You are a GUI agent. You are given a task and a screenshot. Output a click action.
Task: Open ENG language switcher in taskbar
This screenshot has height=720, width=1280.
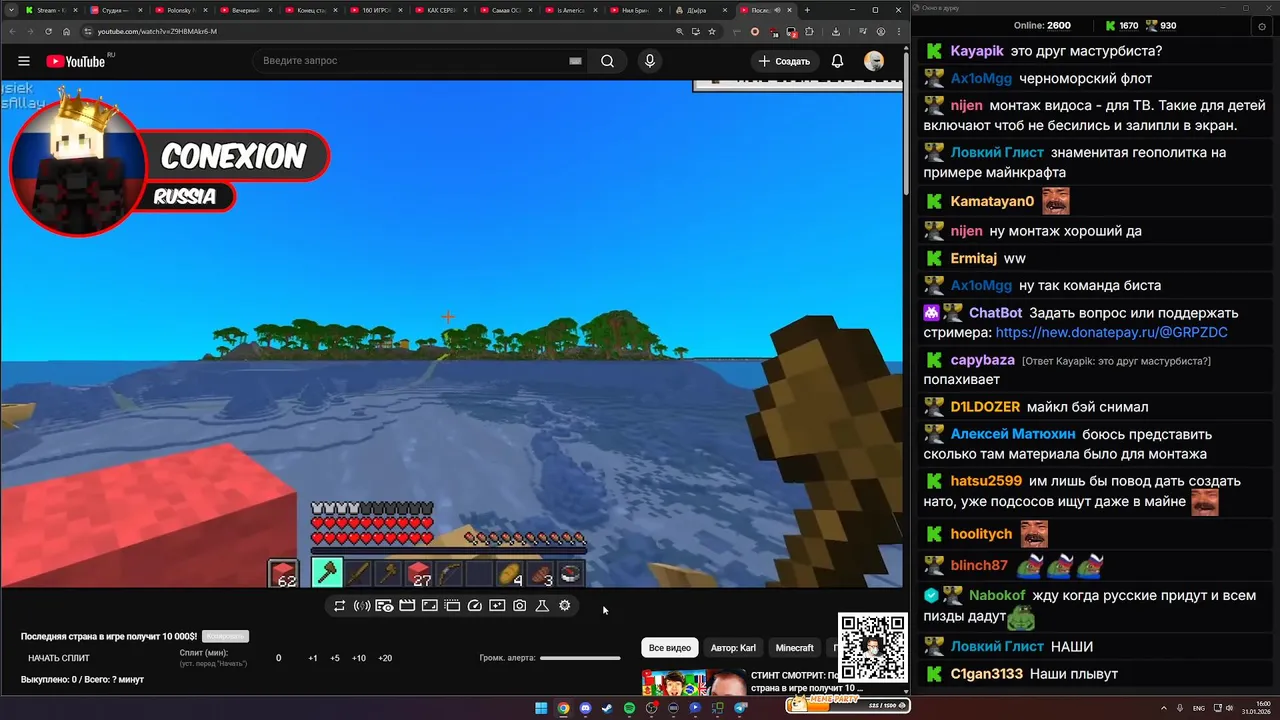[1199, 708]
